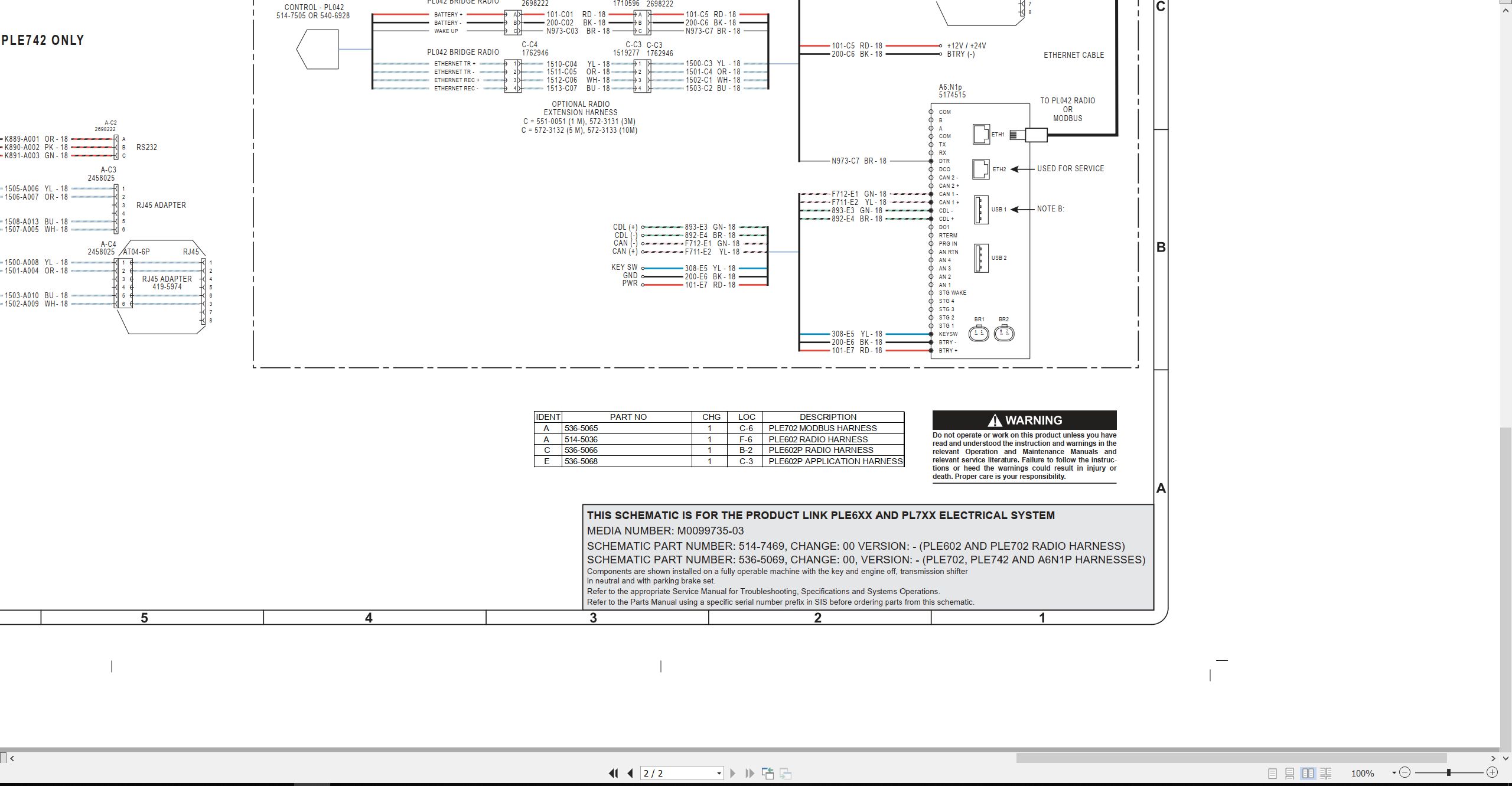Viewport: 1512px width, 786px height.
Task: Click the PLE602P APPLICATION HARNESS description
Action: coord(836,461)
